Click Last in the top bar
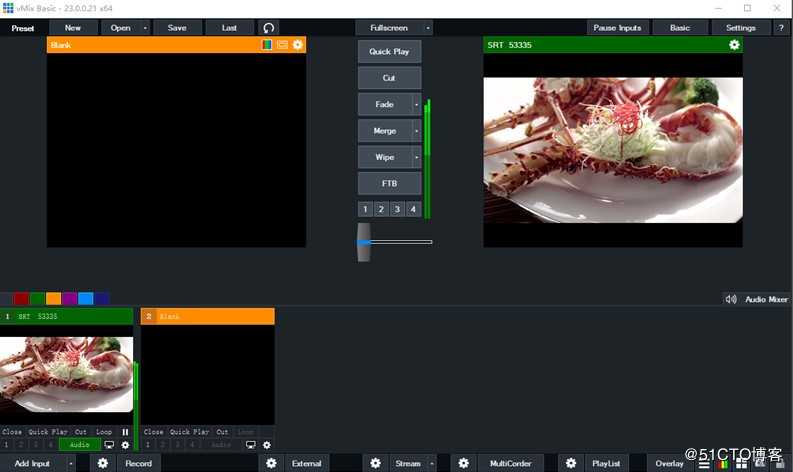 tap(229, 28)
